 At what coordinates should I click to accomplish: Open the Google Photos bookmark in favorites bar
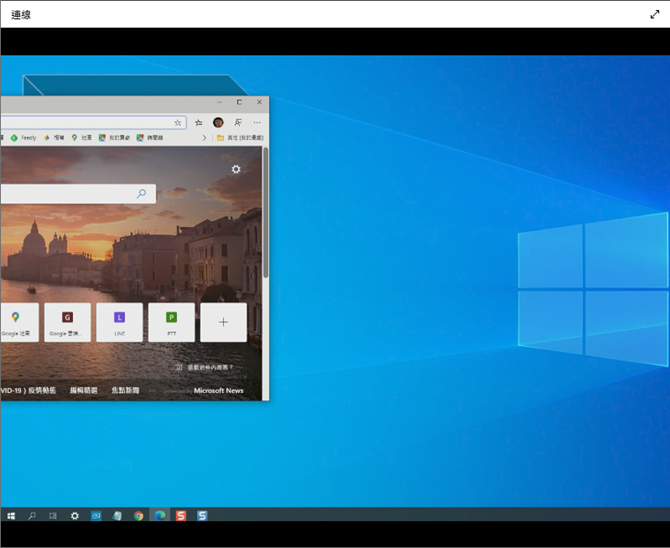coord(54,138)
